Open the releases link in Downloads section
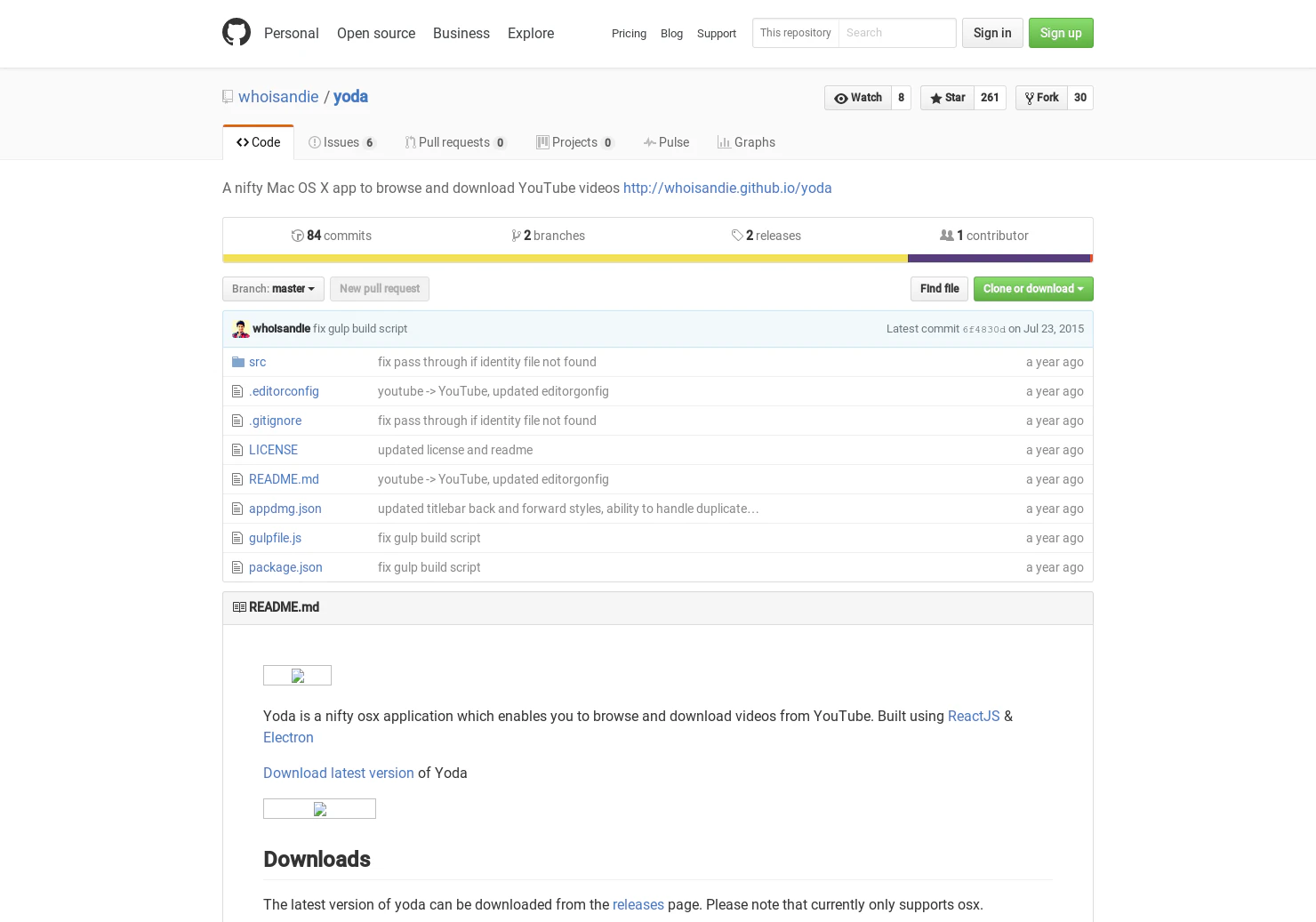 tap(638, 905)
